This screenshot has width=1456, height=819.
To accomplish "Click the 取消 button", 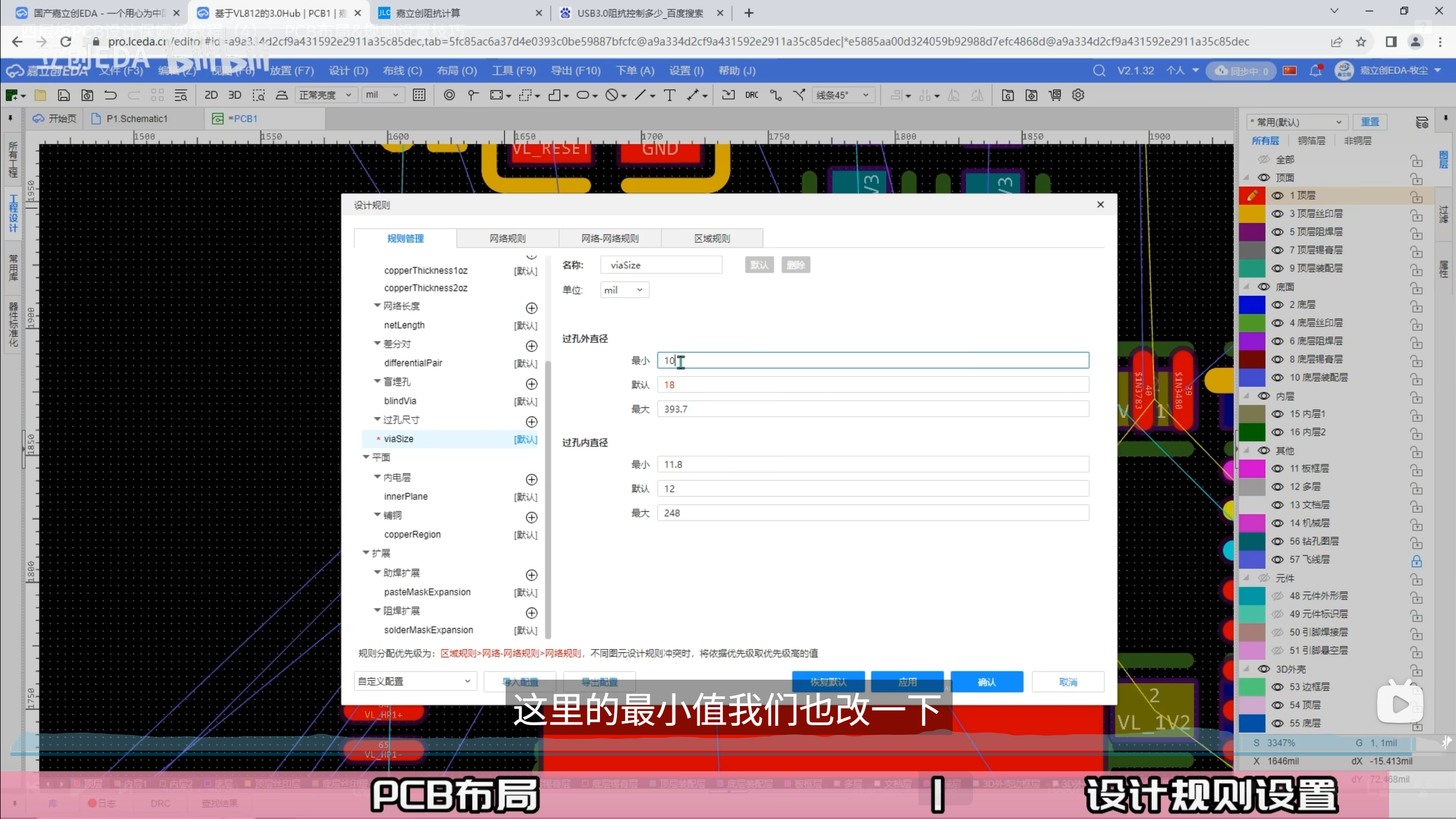I will click(x=1068, y=681).
